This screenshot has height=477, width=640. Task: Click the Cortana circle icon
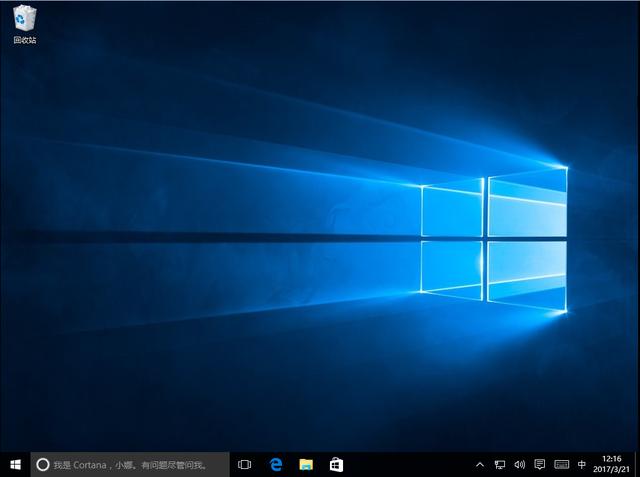(43, 464)
